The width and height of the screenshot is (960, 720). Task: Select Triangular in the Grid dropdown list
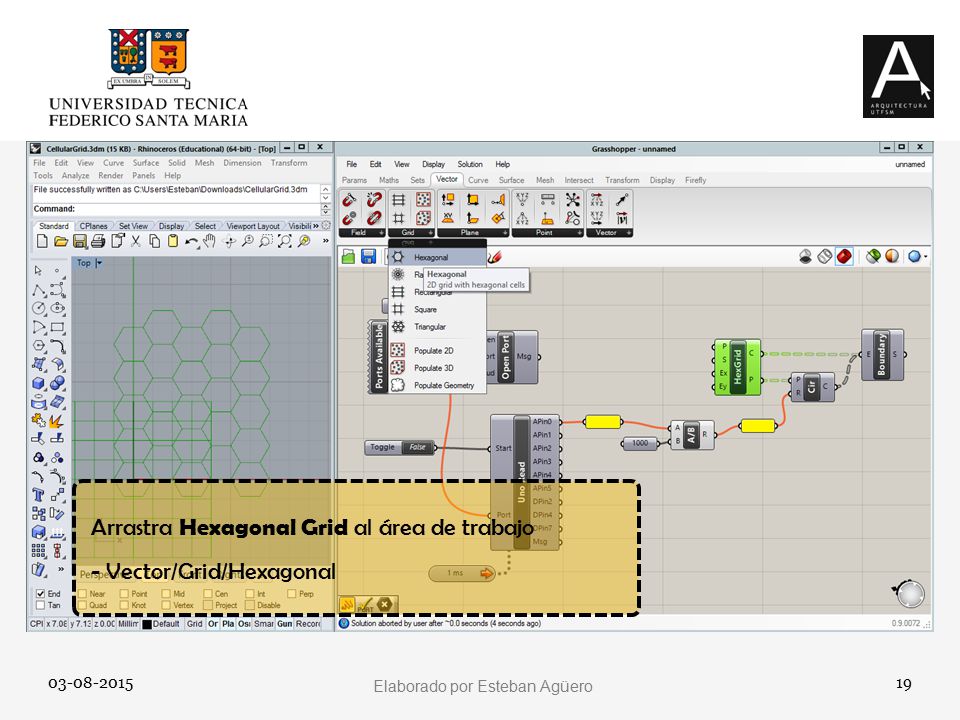(x=437, y=327)
